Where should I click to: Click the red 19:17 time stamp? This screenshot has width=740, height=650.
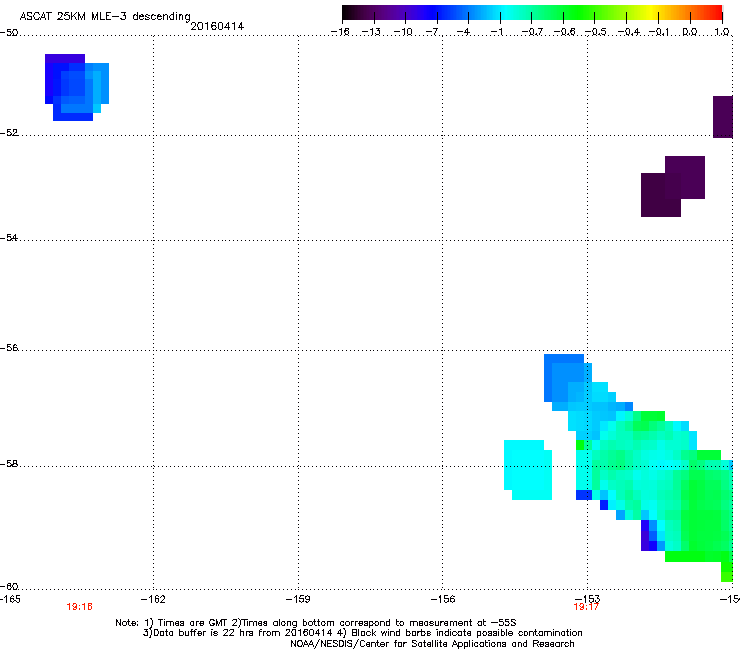click(586, 607)
